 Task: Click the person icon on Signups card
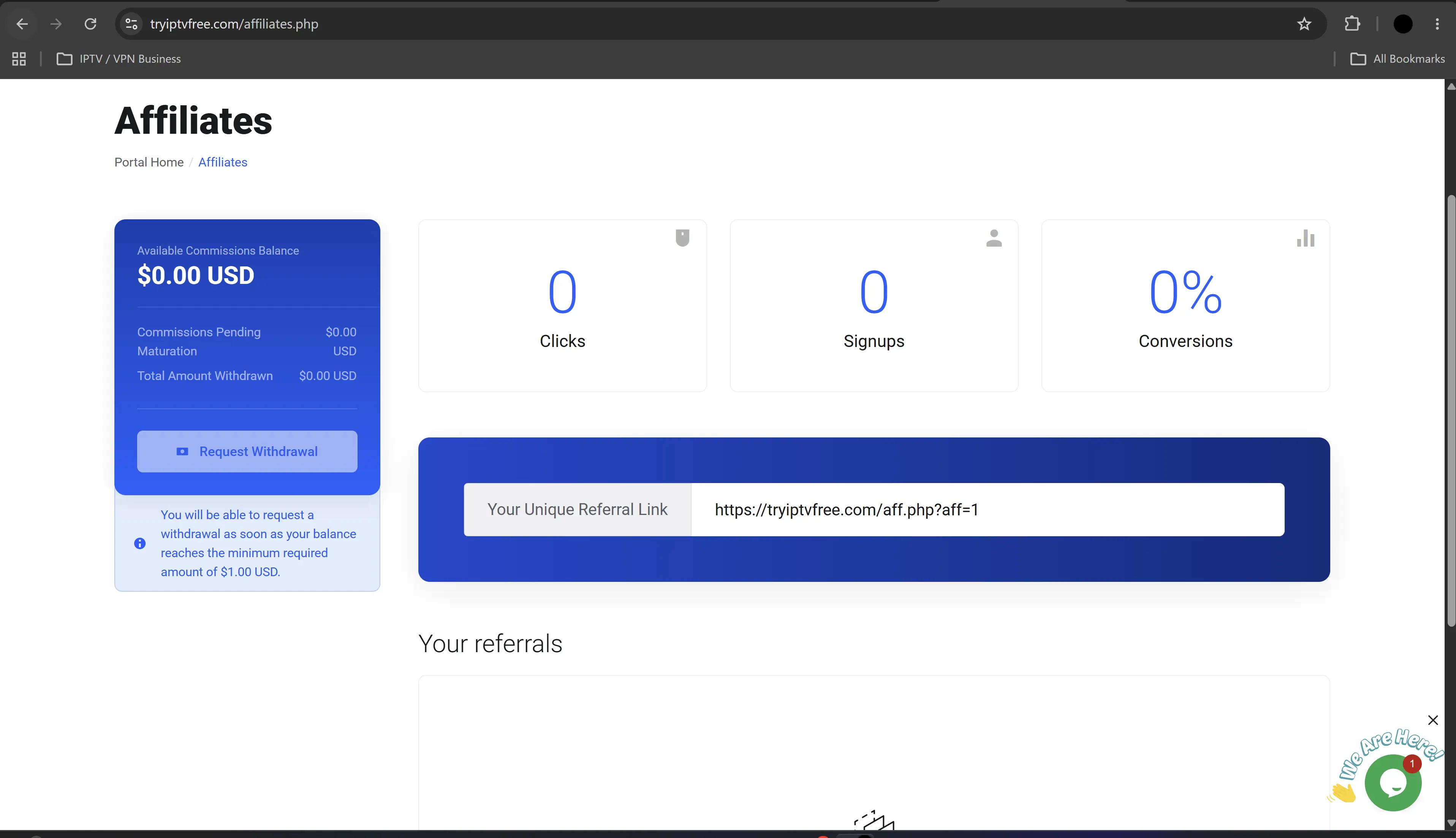coord(994,238)
